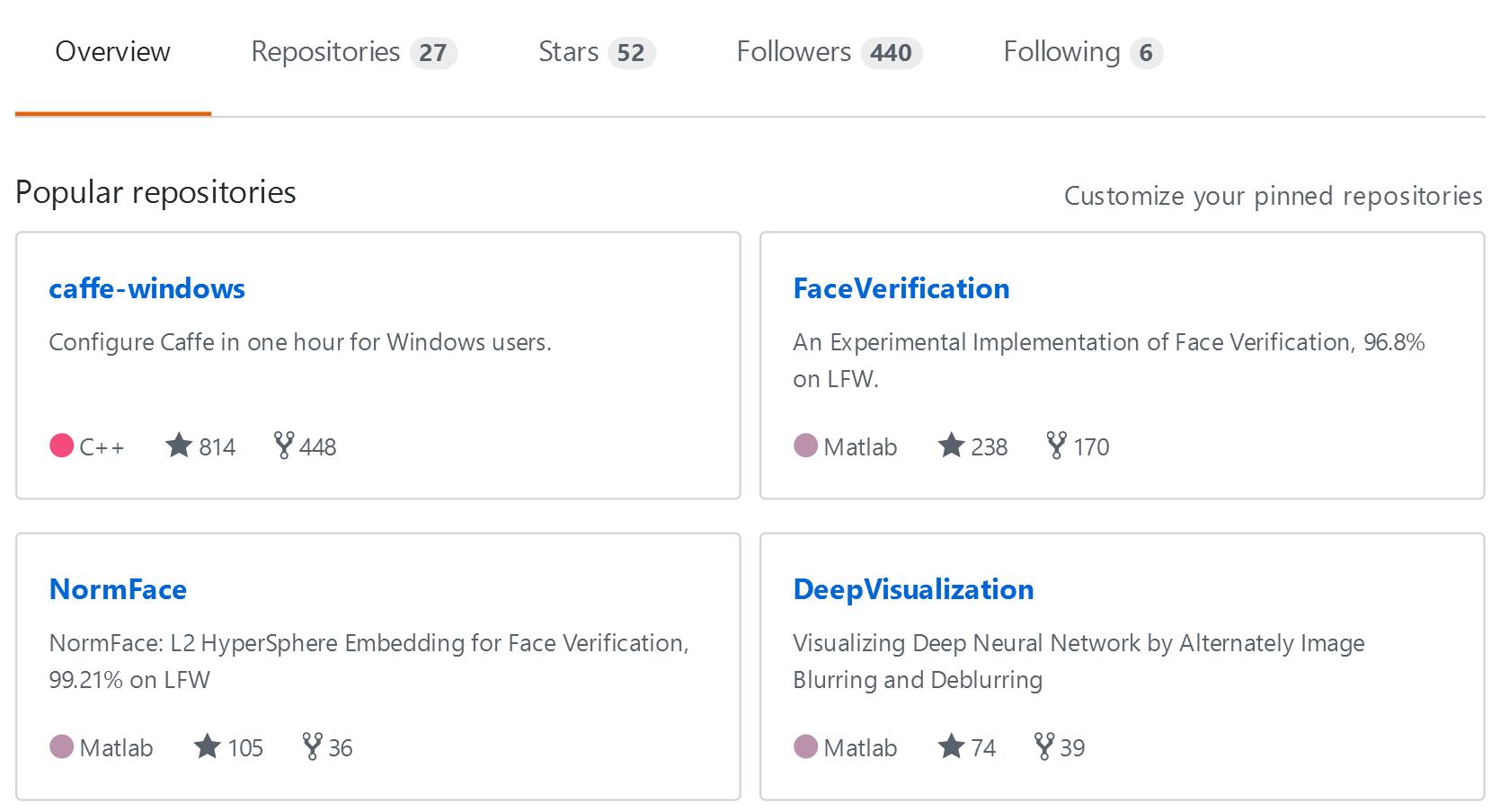Click the C++ language label

click(x=102, y=447)
